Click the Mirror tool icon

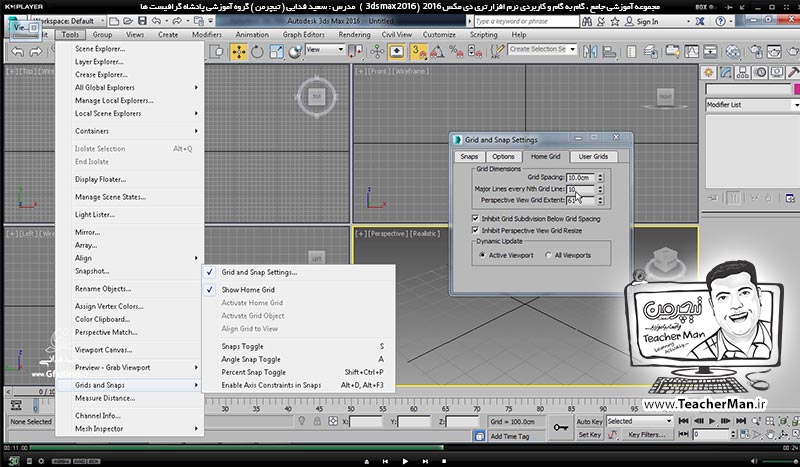(590, 52)
